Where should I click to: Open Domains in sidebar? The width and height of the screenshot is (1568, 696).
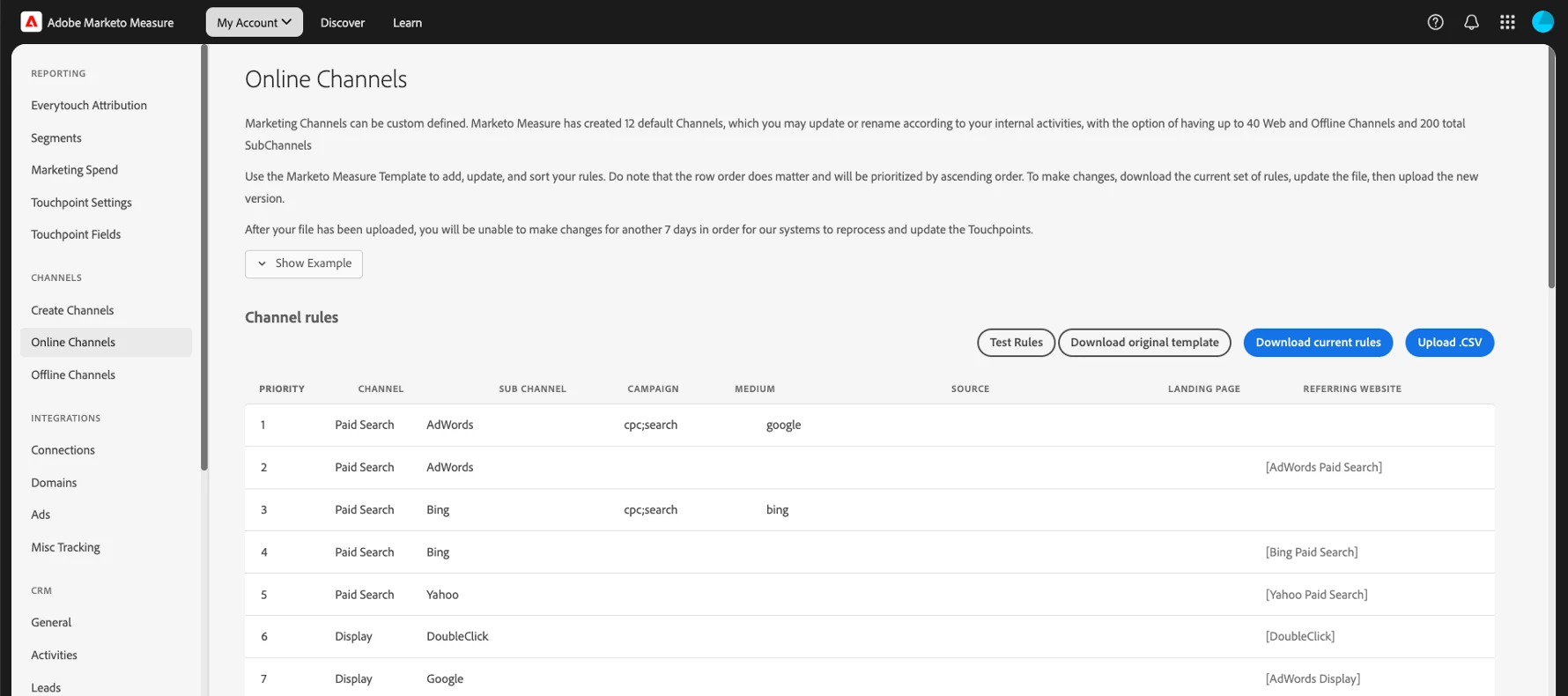pos(54,483)
